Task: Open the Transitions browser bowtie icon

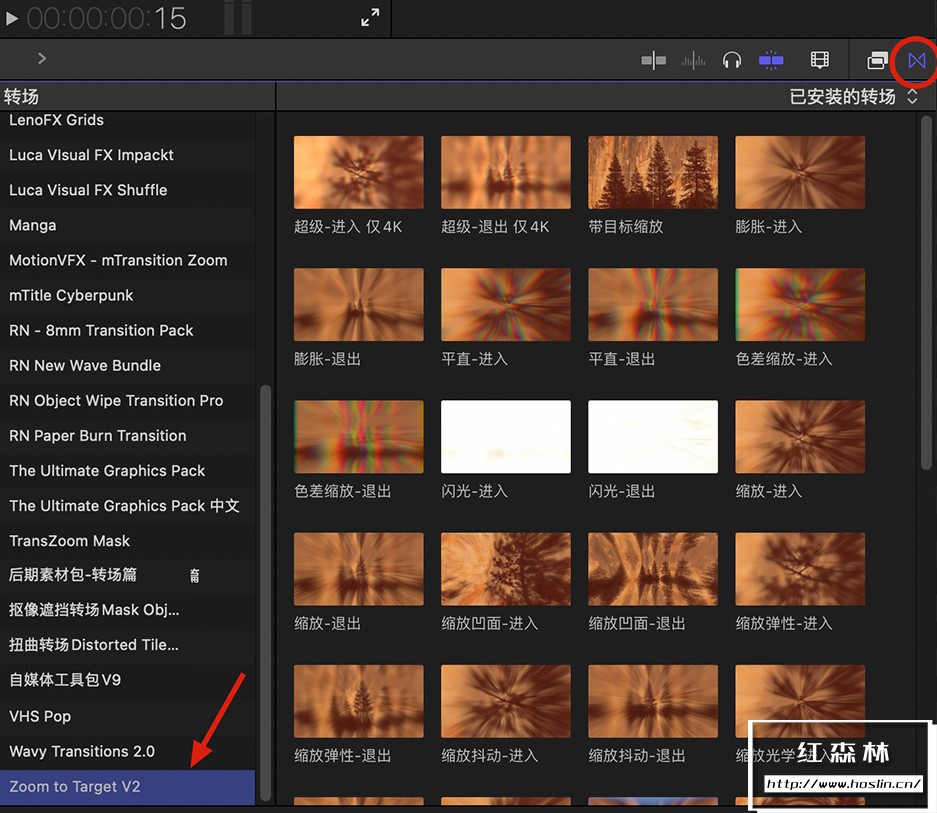Action: point(916,61)
